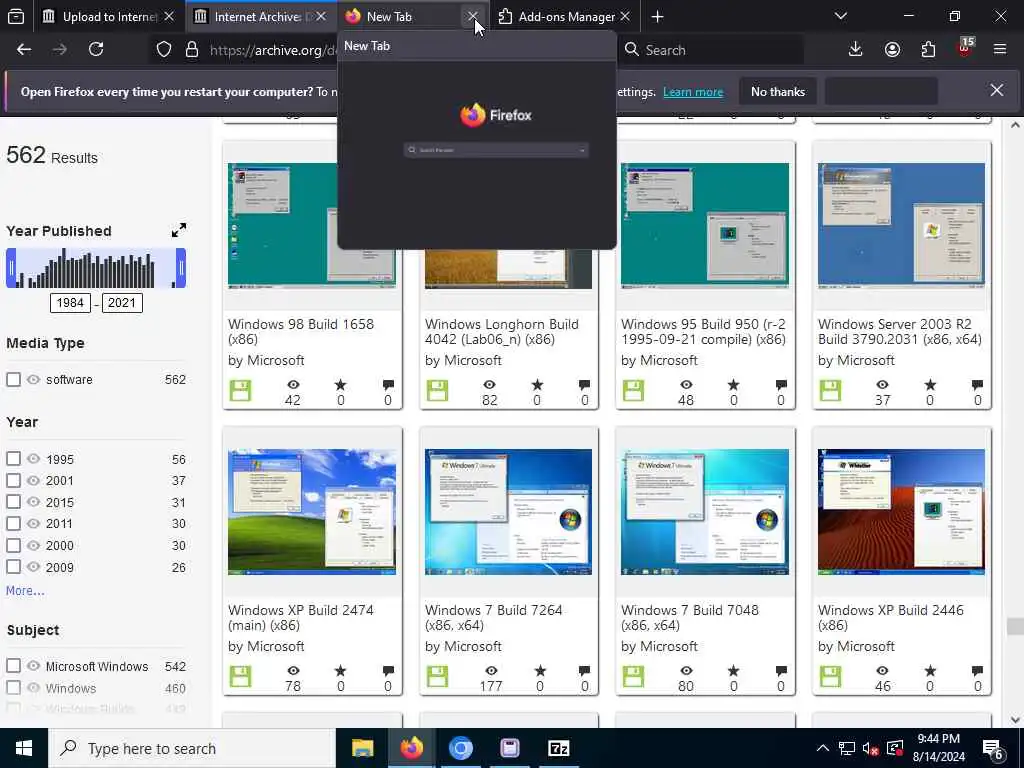The image size is (1024, 768).
Task: Close the Add-ons Manager tab
Action: coord(625,16)
